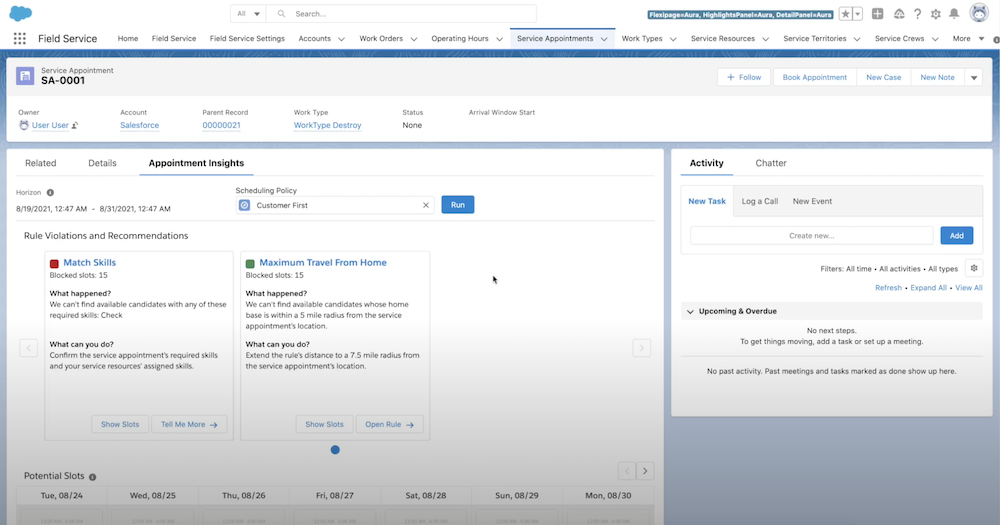Click the Create new task input field
The width and height of the screenshot is (1000, 525).
click(x=811, y=235)
